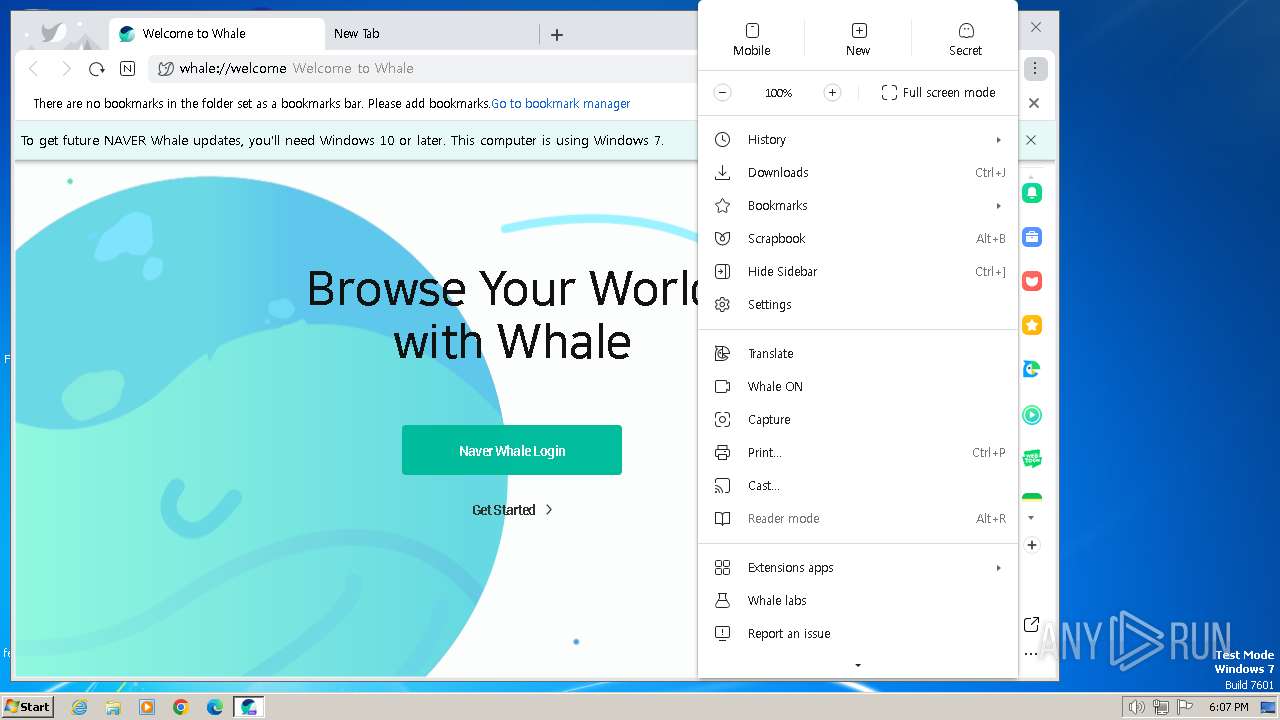Screen dimensions: 1280x720
Task: Open a New window from menu
Action: (x=858, y=39)
